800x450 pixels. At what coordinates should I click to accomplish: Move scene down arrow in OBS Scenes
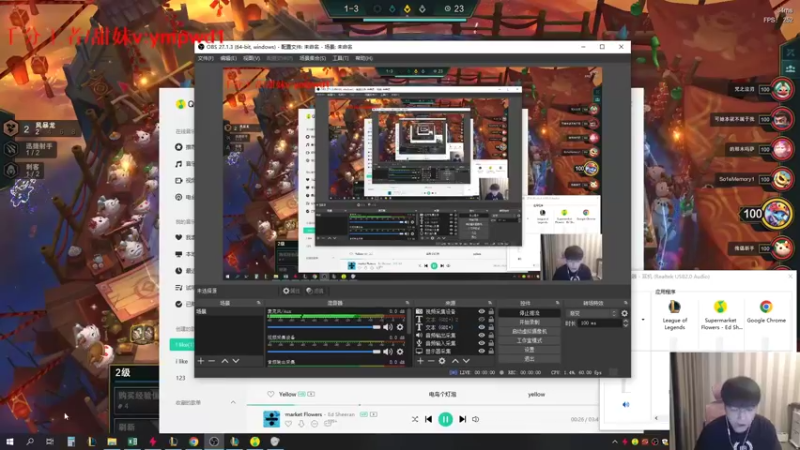tap(236, 361)
